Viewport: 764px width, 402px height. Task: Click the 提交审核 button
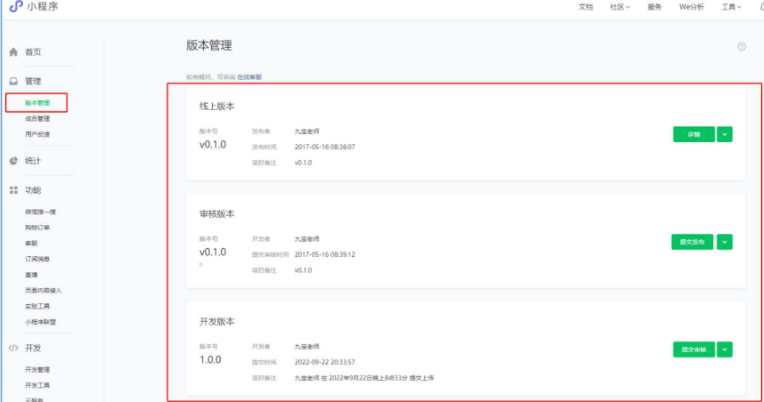point(693,349)
